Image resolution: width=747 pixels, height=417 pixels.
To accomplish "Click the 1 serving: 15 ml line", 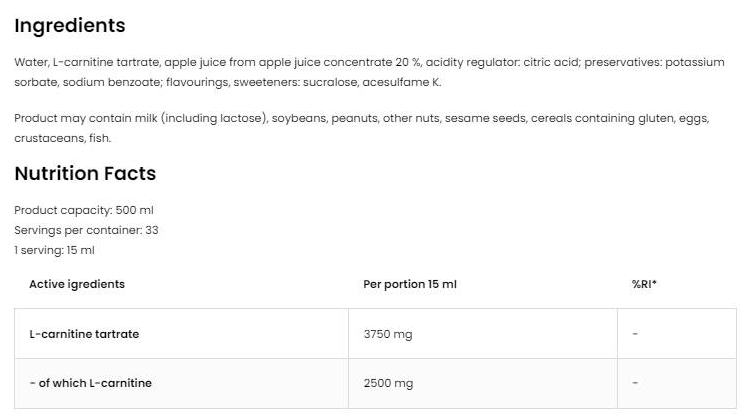I will coord(54,250).
